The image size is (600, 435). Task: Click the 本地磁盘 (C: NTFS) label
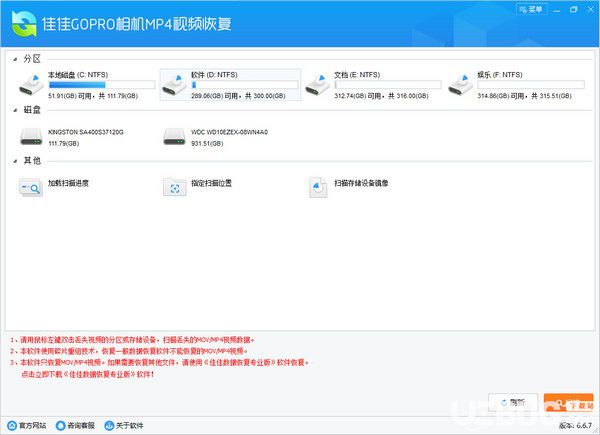coord(78,75)
